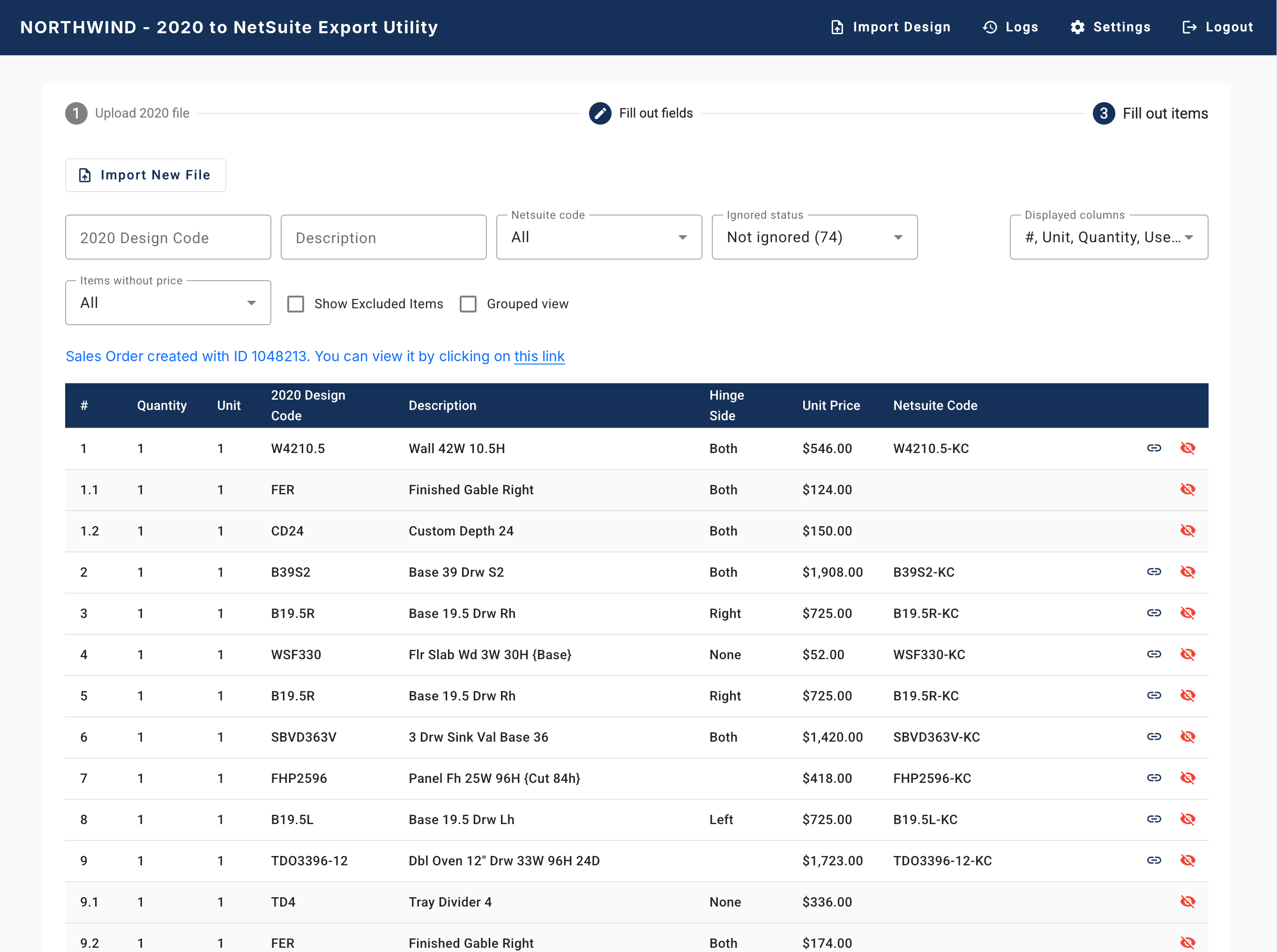Ignore the Base 39 Drw S2 item
Viewport: 1277px width, 952px height.
click(1187, 572)
